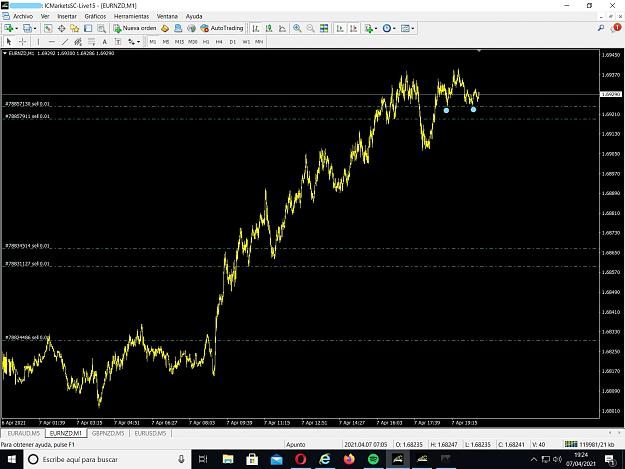Image resolution: width=625 pixels, height=469 pixels.
Task: Select the Equidistant Channel tool
Action: point(78,41)
